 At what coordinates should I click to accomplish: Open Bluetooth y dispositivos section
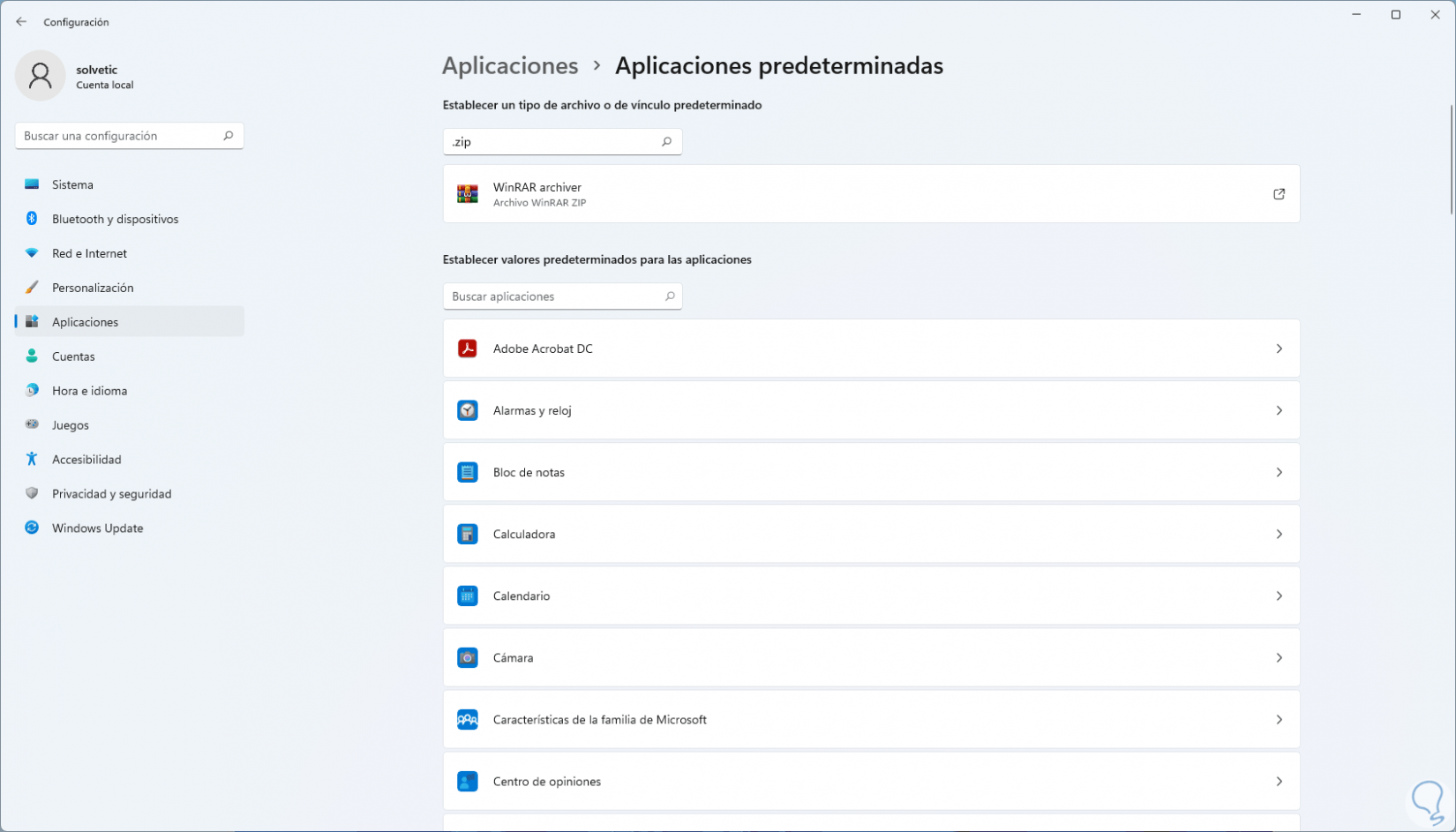pos(115,219)
